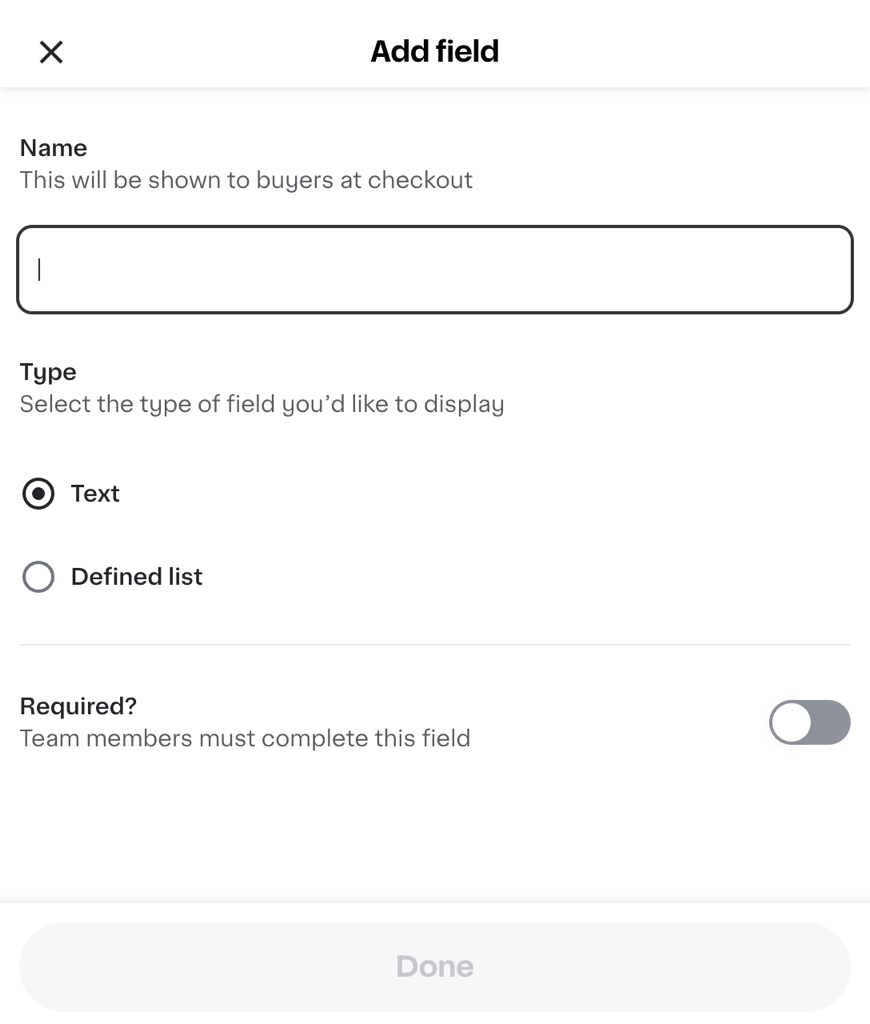
Task: Submit the new field via Done
Action: point(435,966)
